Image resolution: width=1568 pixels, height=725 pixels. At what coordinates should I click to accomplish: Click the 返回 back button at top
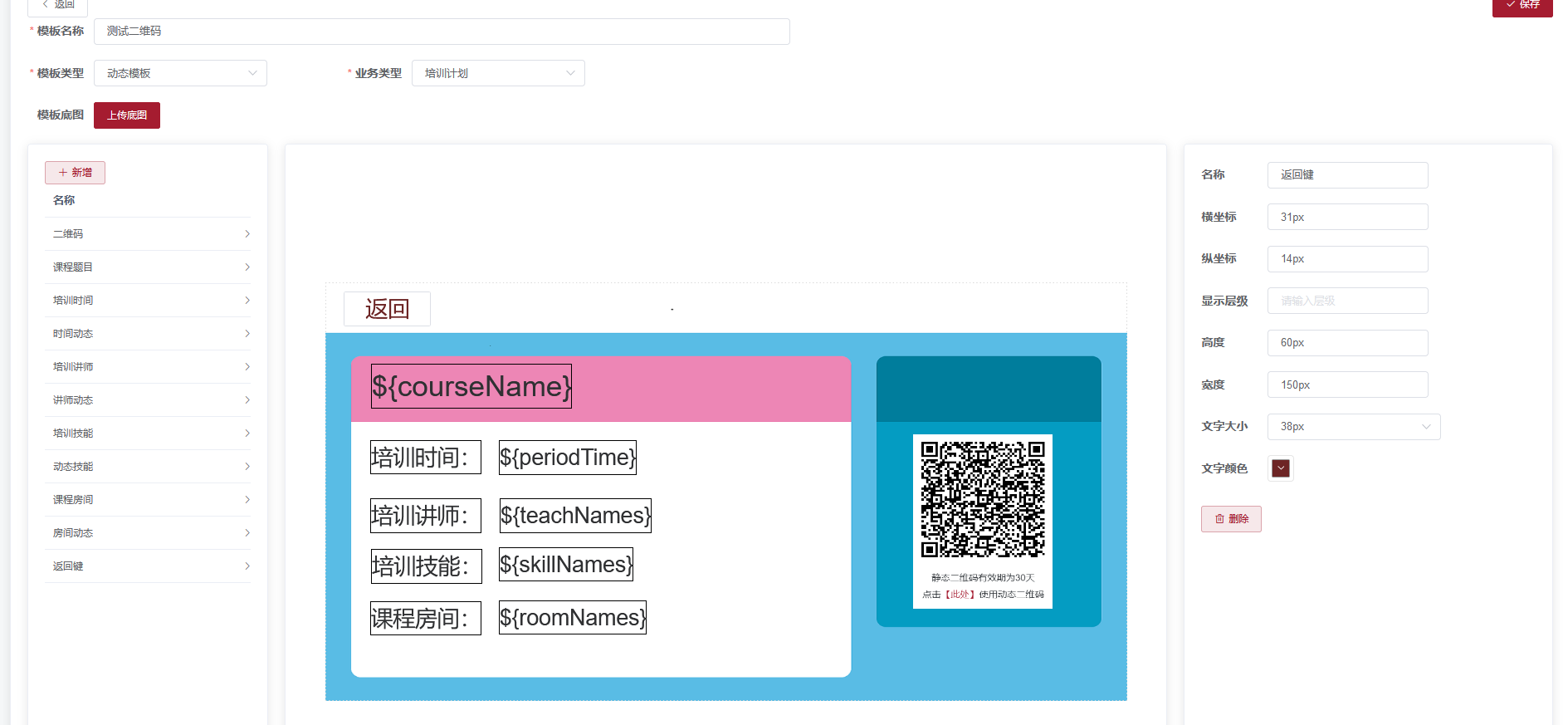pos(58,5)
